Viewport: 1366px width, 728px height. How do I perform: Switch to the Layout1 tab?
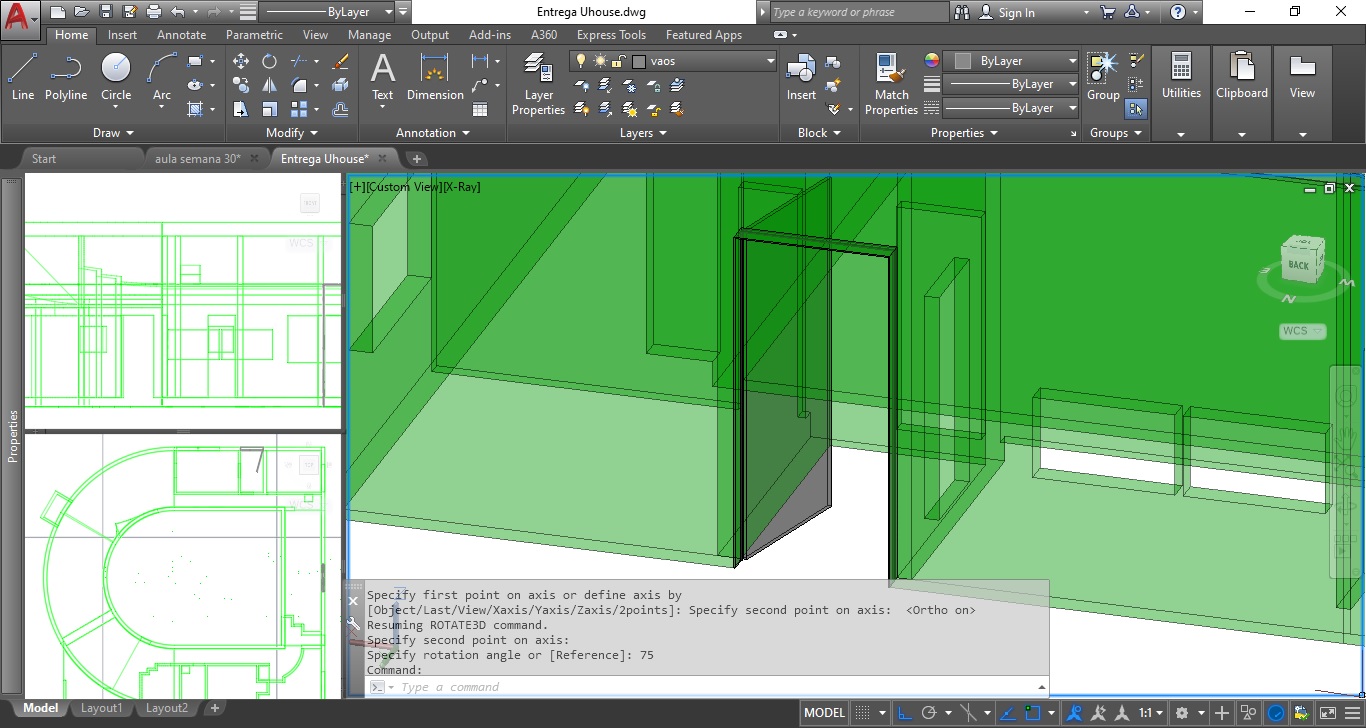pyautogui.click(x=102, y=708)
